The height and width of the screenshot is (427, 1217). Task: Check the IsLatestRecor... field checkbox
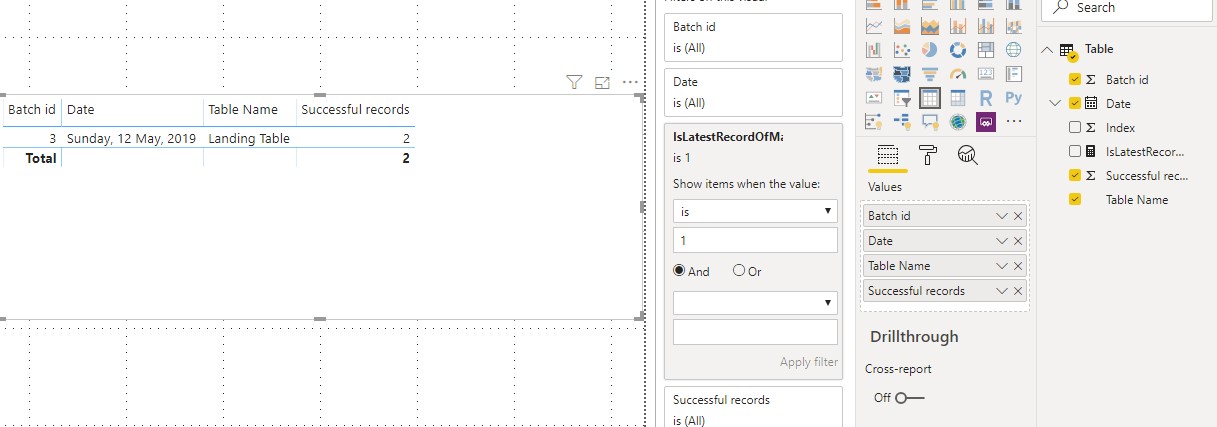(x=1075, y=151)
